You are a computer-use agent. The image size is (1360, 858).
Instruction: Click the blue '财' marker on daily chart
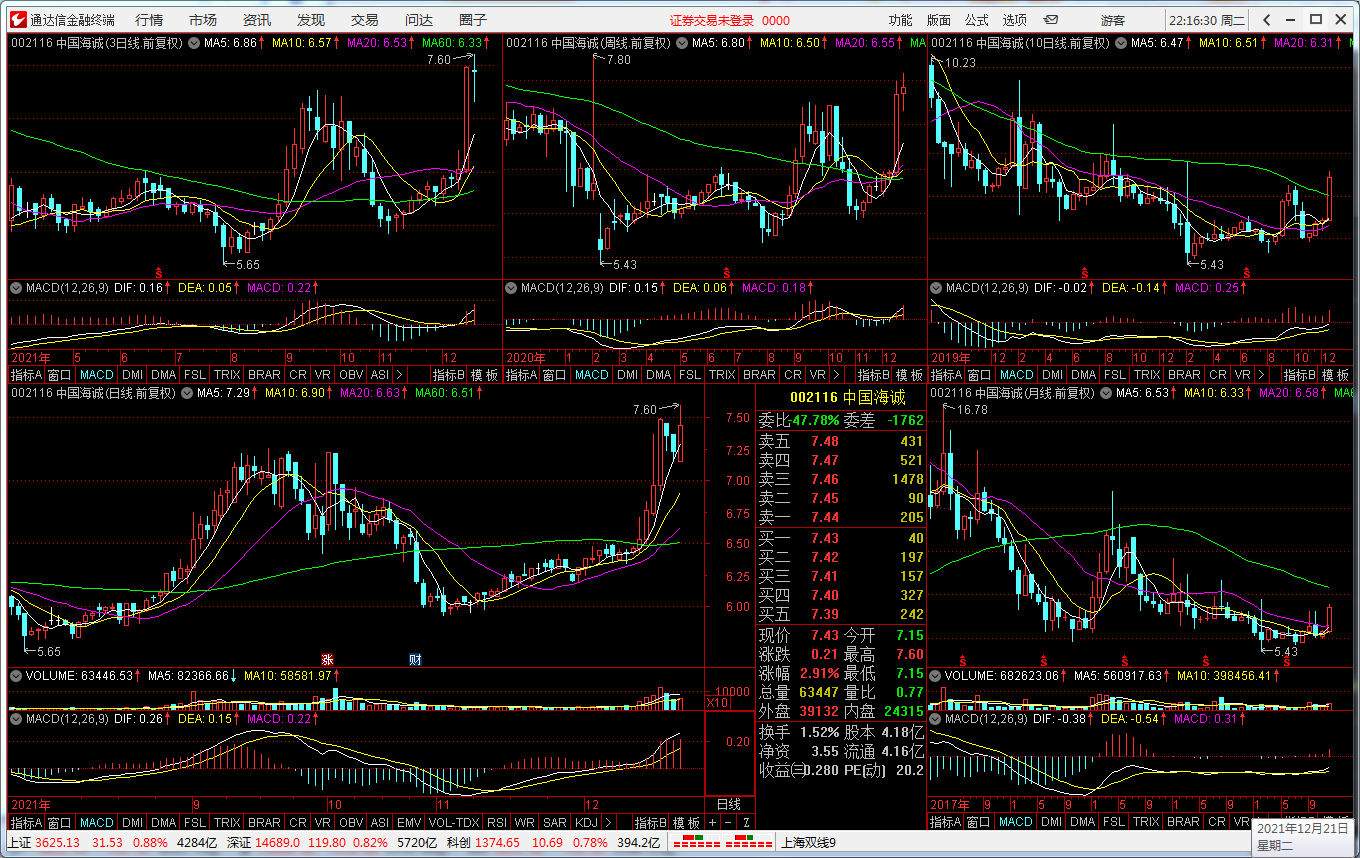[x=415, y=659]
